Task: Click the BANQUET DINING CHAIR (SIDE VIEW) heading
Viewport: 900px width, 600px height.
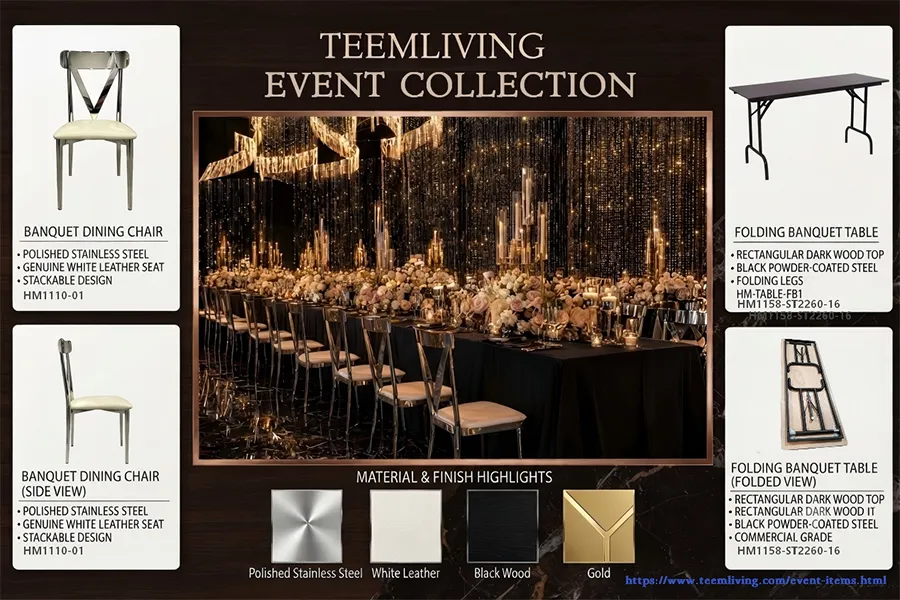Action: (x=91, y=483)
